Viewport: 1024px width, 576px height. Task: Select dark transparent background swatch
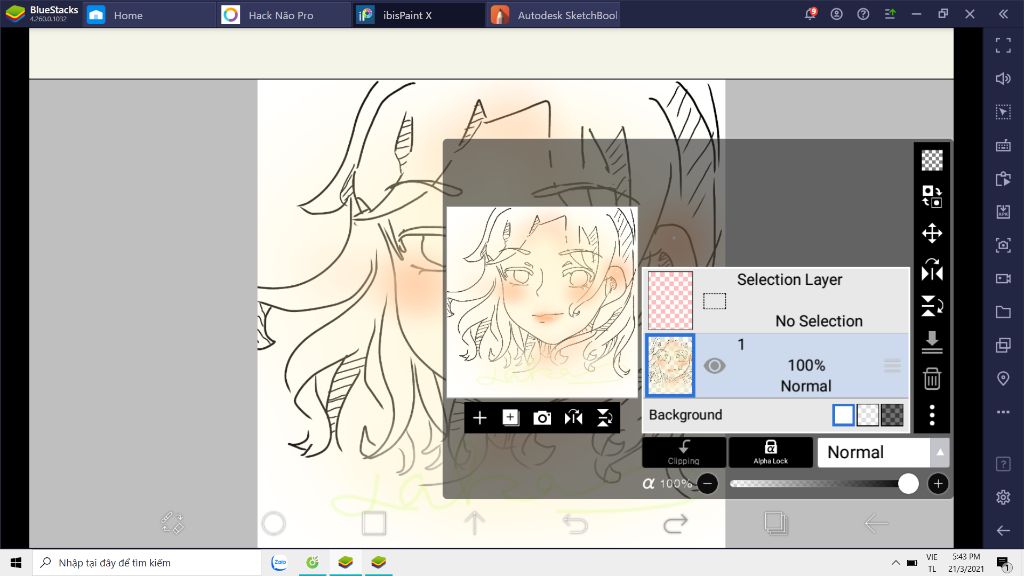(891, 415)
